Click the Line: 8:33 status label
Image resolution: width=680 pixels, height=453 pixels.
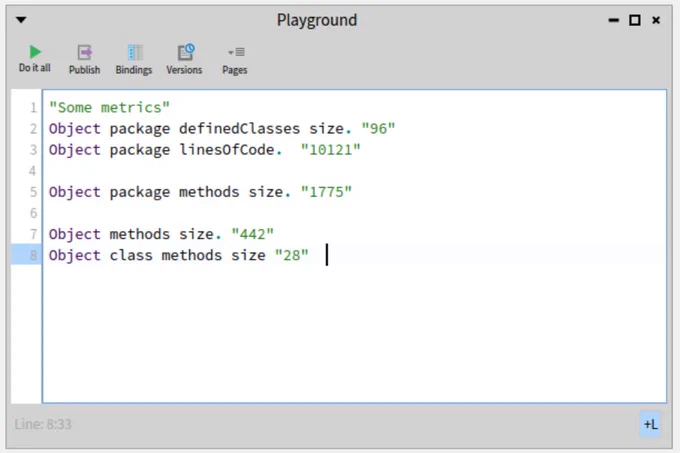[43, 424]
